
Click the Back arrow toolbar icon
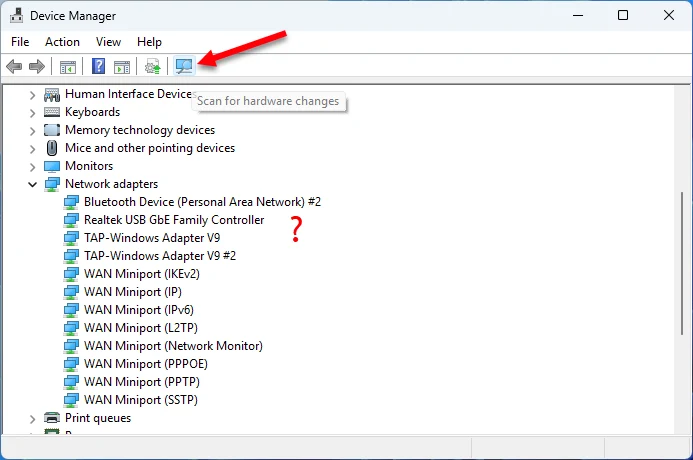point(14,67)
